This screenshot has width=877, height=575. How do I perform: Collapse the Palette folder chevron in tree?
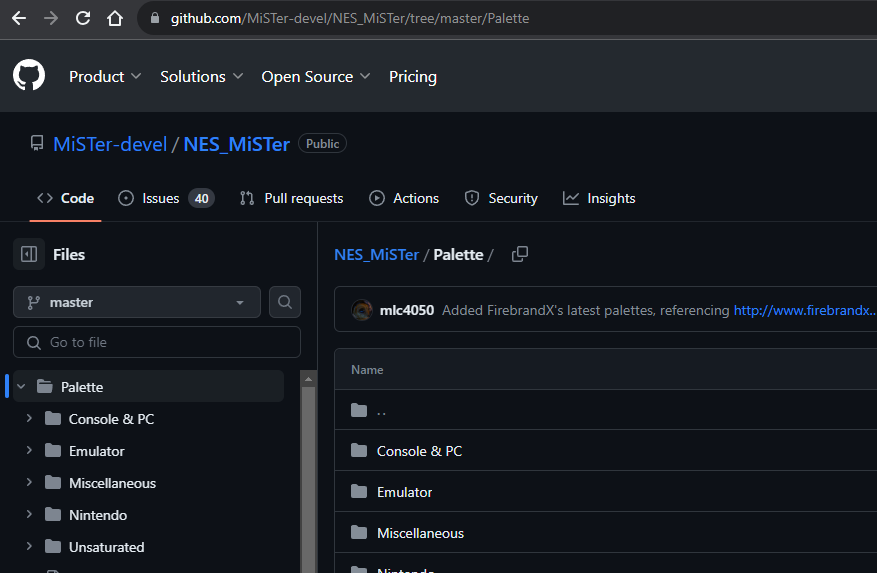click(x=22, y=387)
